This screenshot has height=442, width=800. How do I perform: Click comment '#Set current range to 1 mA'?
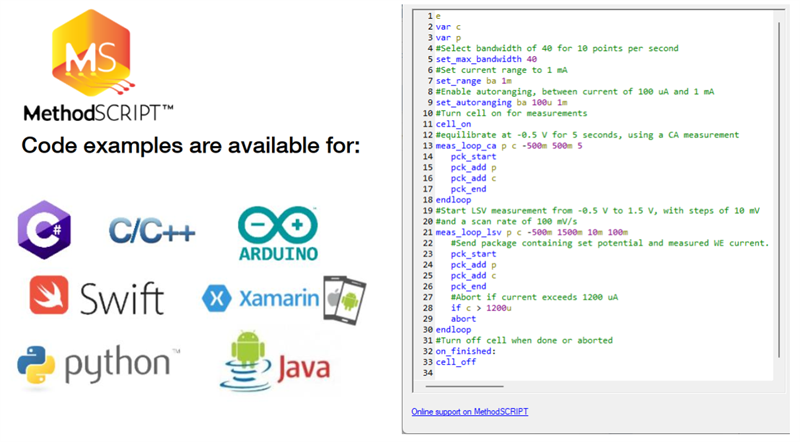[x=502, y=70]
